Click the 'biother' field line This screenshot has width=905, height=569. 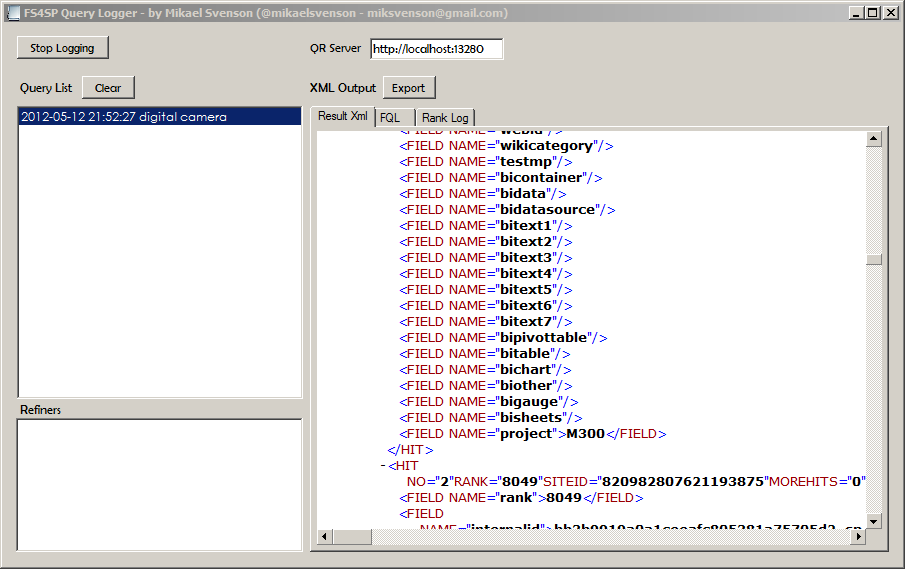pyautogui.click(x=486, y=386)
